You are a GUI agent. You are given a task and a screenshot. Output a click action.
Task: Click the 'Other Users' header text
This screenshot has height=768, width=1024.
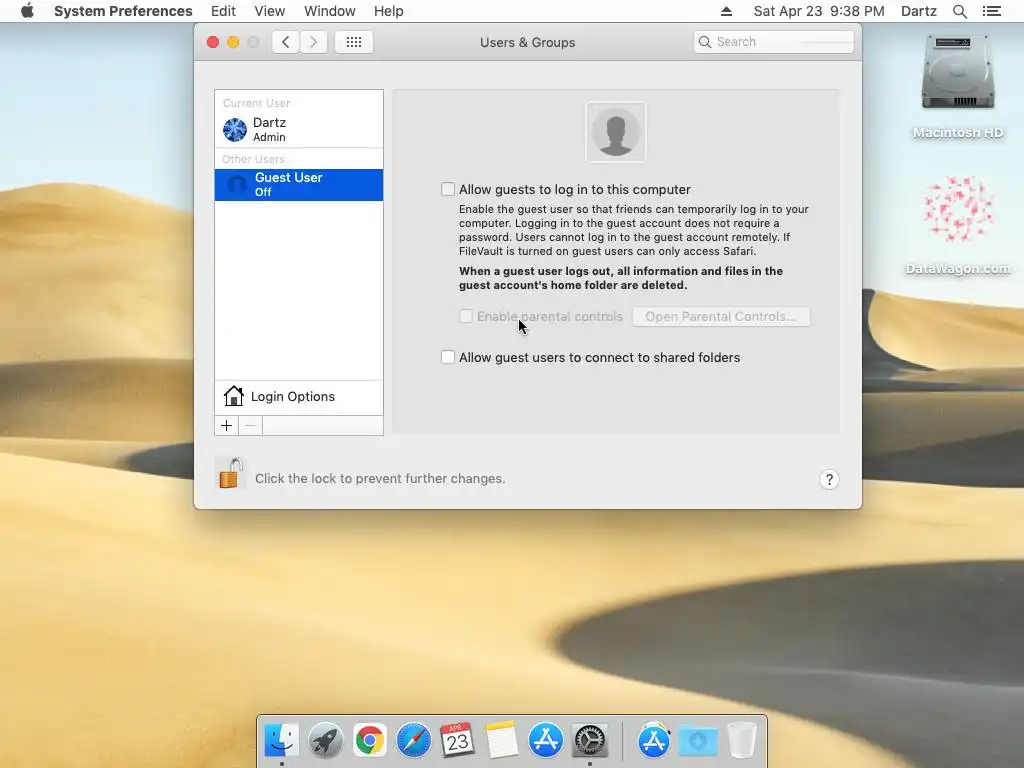coord(253,159)
